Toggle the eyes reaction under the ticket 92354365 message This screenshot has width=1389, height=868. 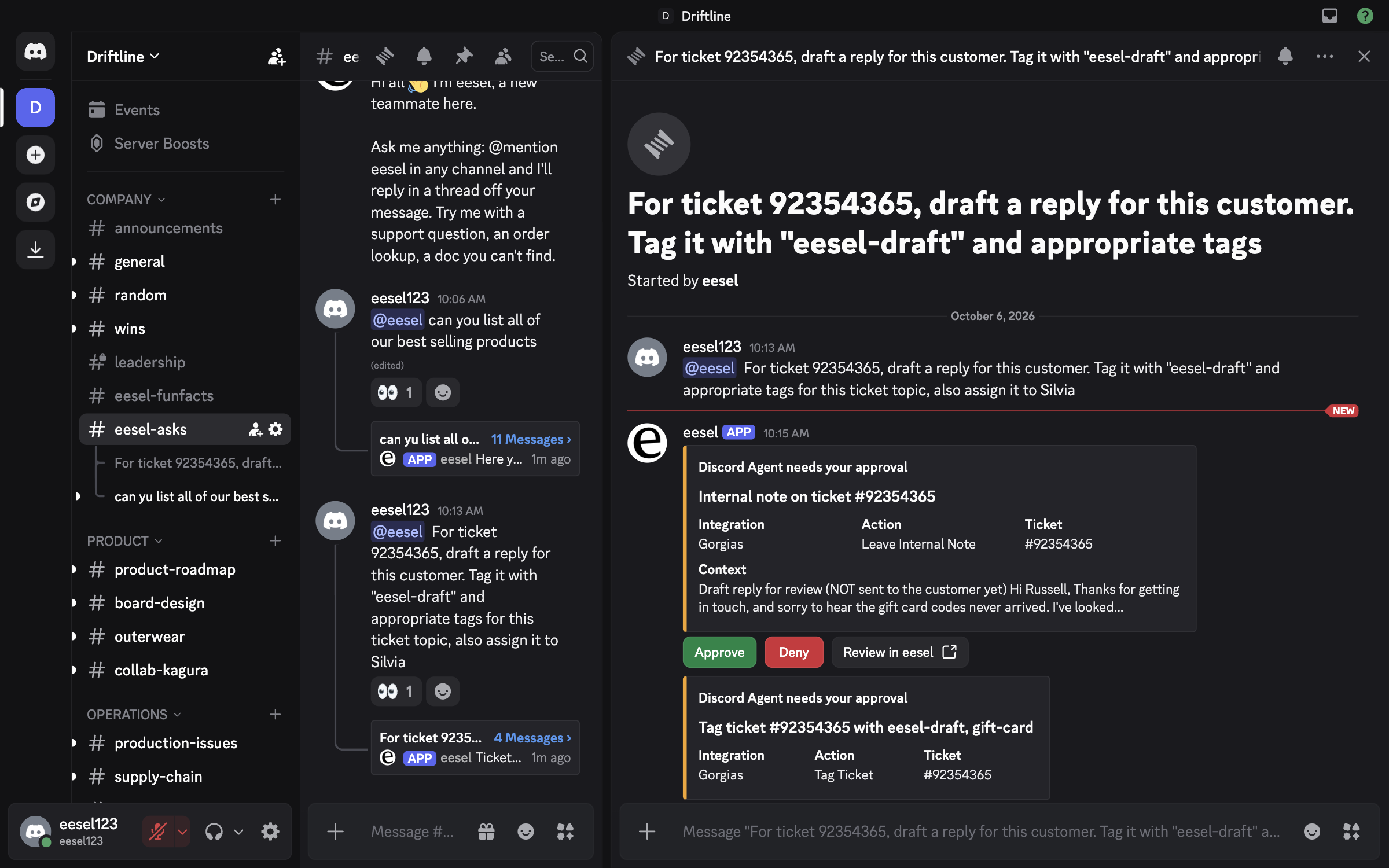coord(396,692)
